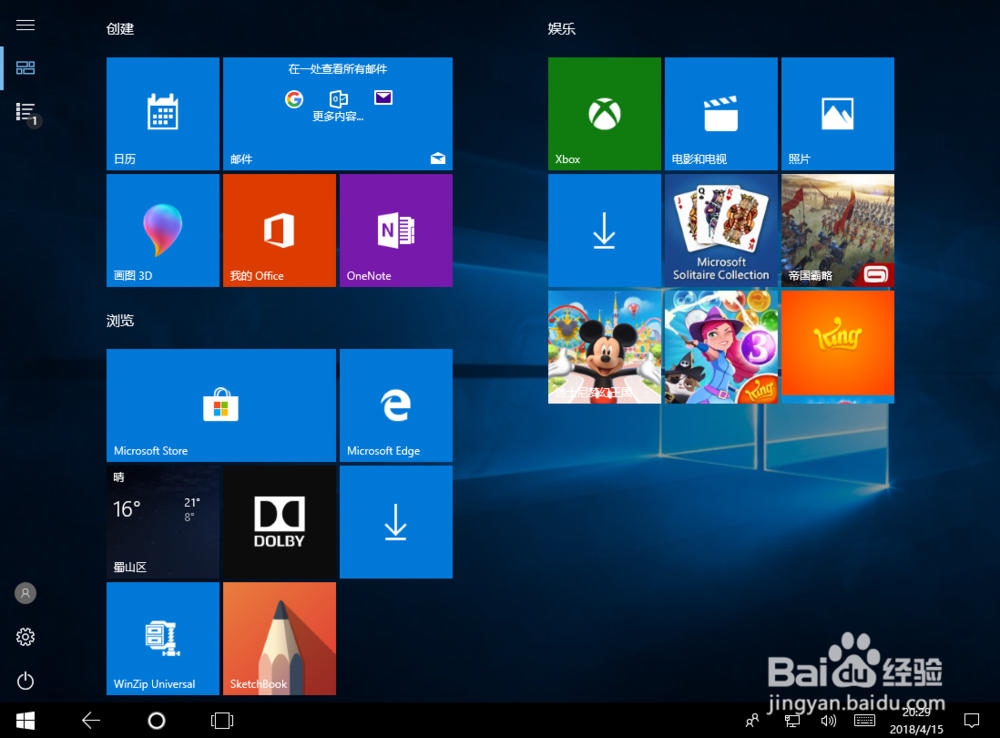1000x738 pixels.
Task: Switch to the all apps list icon
Action: pos(27,113)
